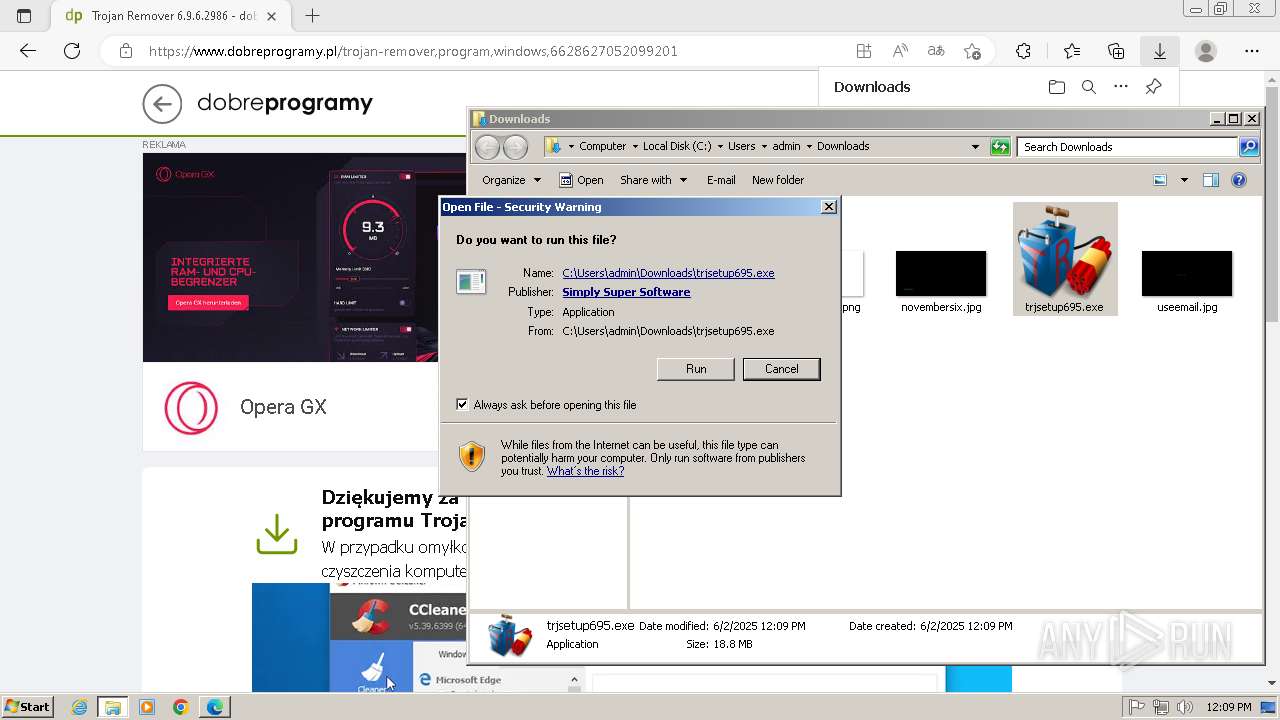
Task: Expand the Share with dropdown
Action: coord(654,180)
